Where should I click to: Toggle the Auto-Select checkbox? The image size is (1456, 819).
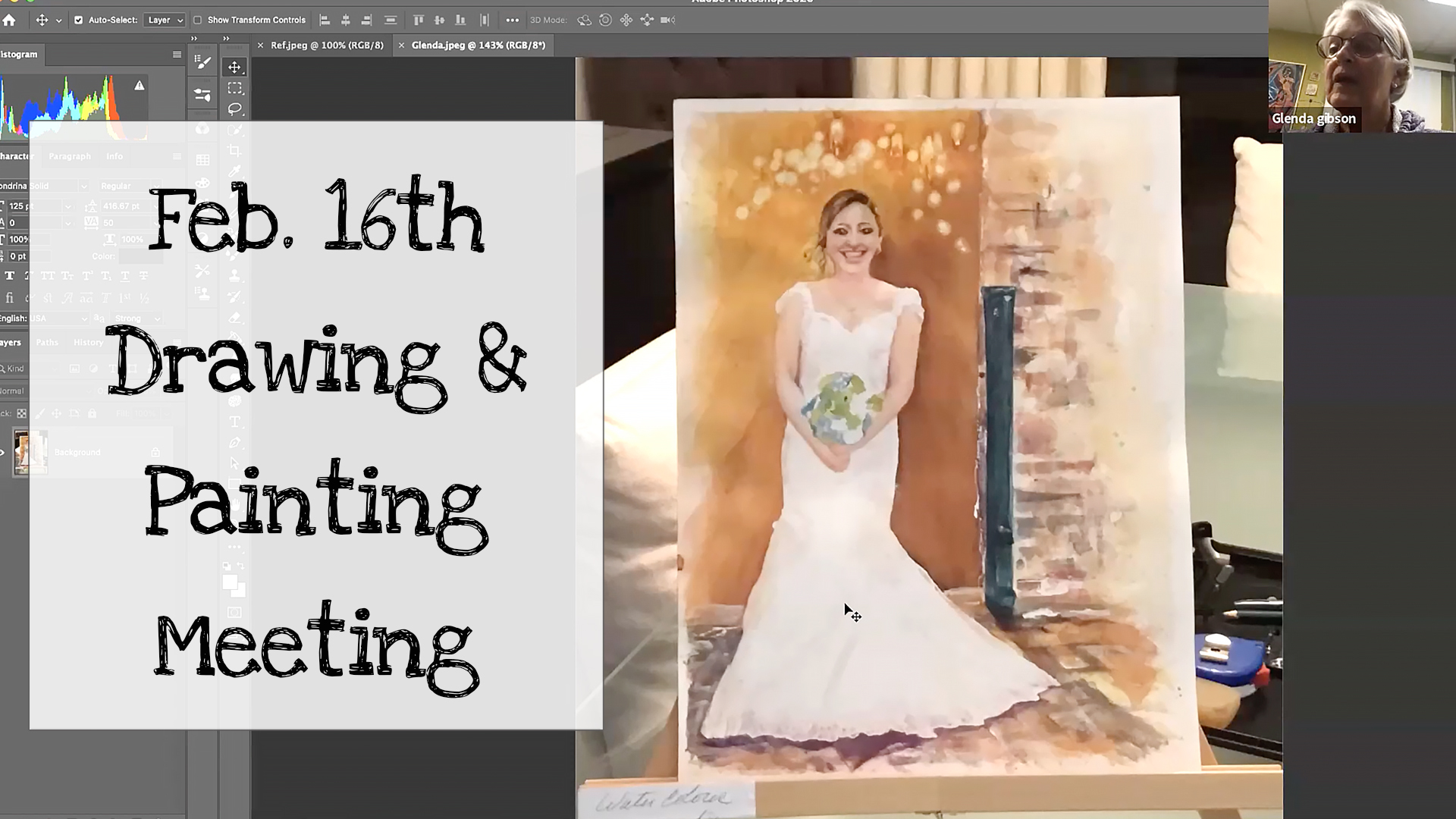click(x=79, y=20)
